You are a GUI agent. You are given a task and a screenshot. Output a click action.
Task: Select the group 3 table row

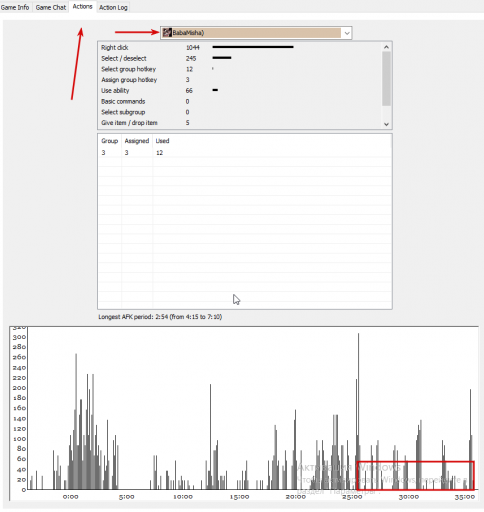tap(245, 153)
